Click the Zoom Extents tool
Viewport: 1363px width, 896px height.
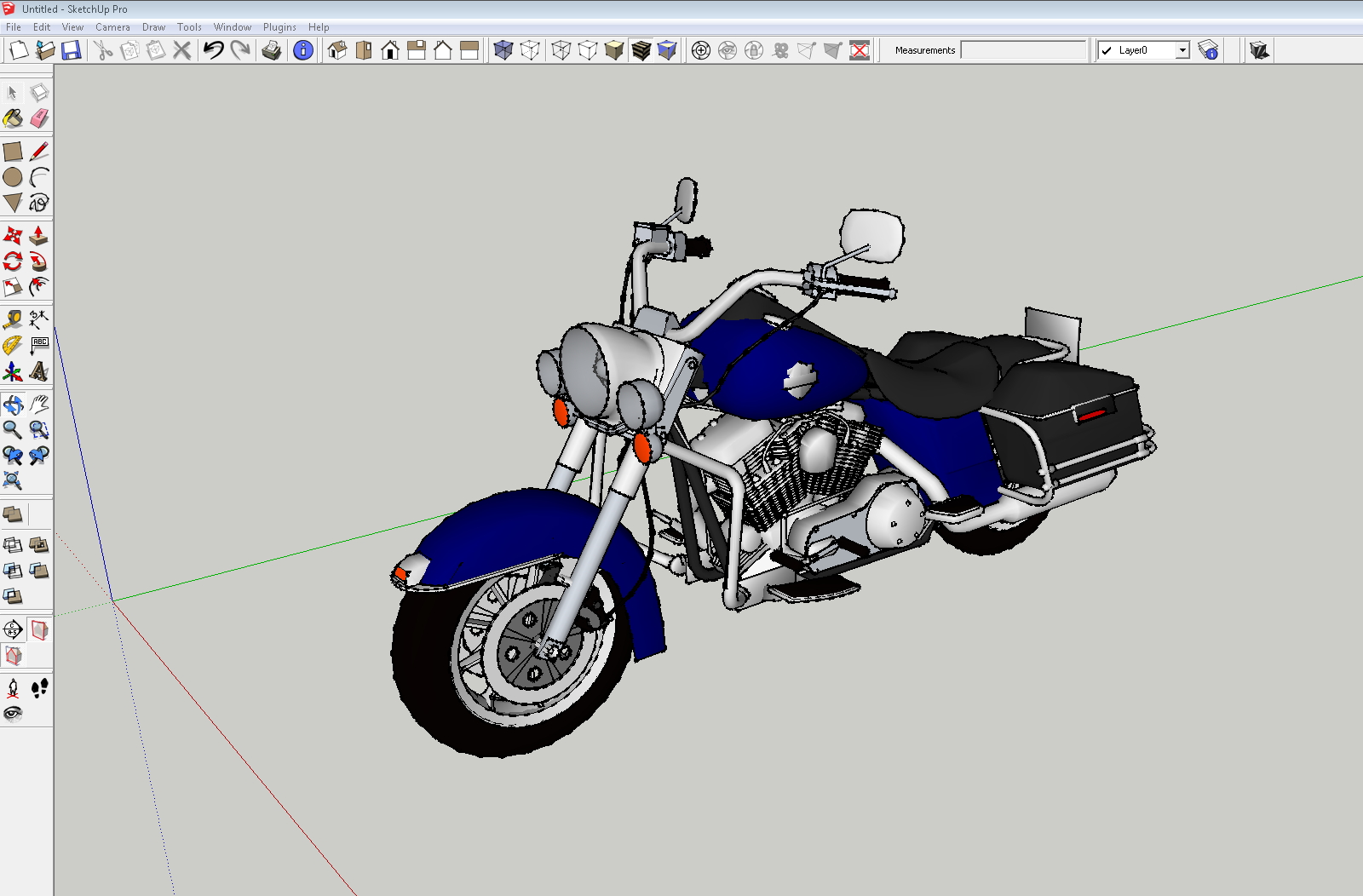coord(13,481)
